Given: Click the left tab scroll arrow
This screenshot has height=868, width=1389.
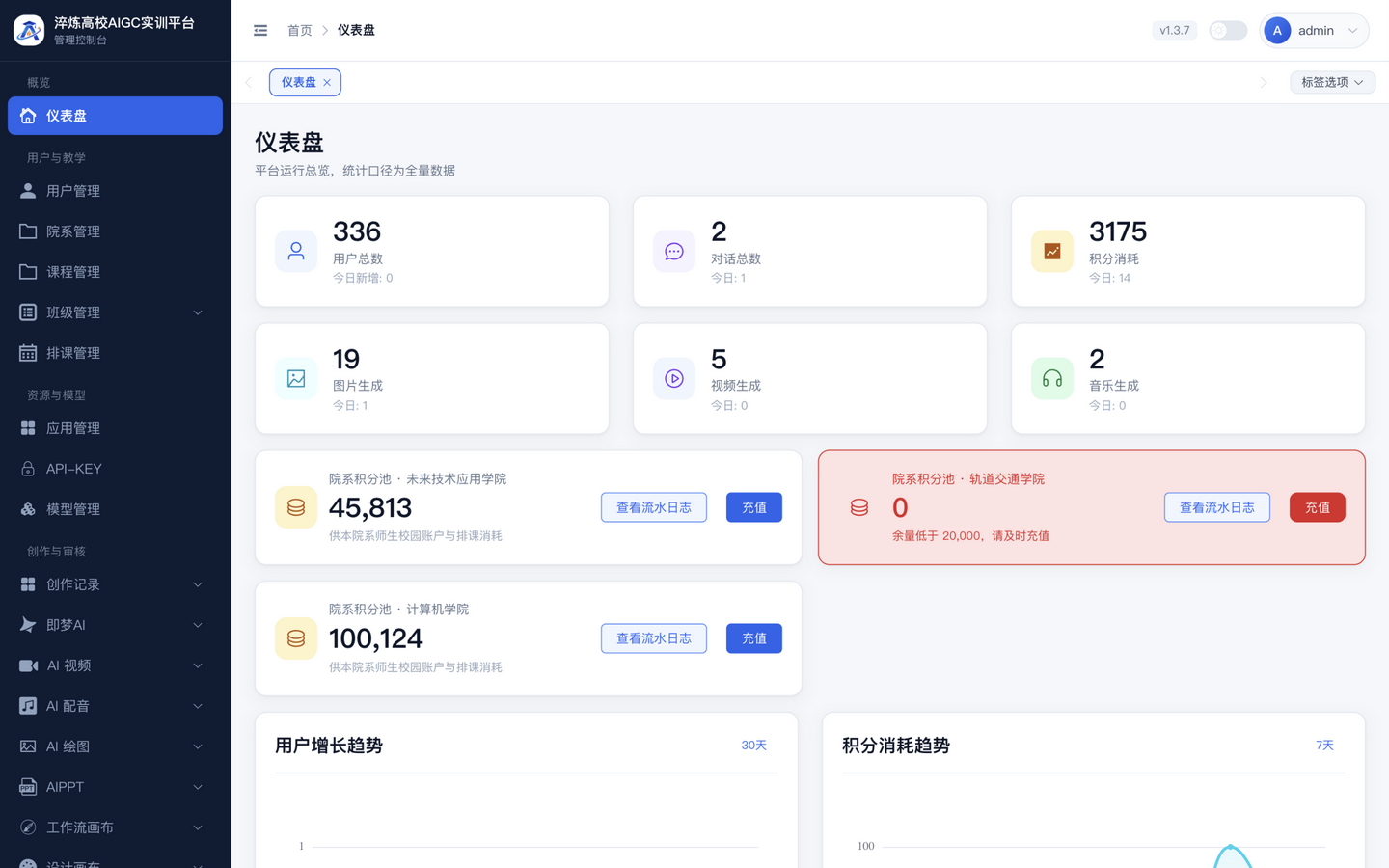Looking at the screenshot, I should pos(249,83).
